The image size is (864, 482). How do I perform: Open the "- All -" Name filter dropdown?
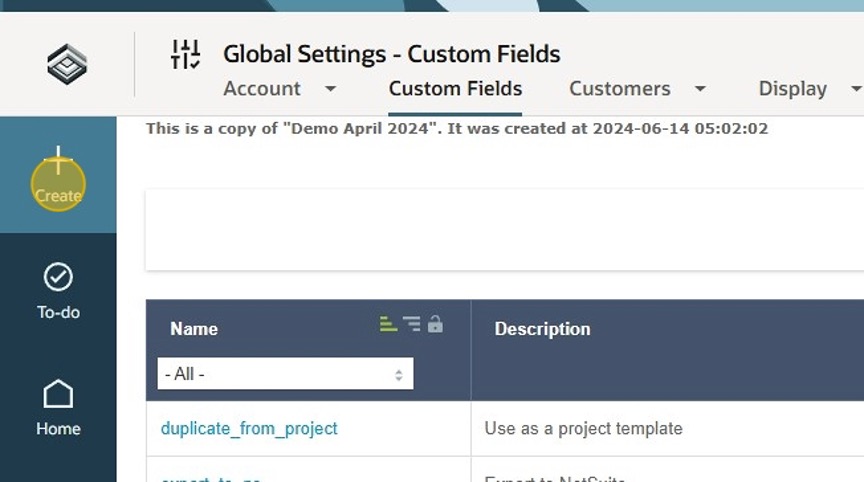click(x=285, y=374)
